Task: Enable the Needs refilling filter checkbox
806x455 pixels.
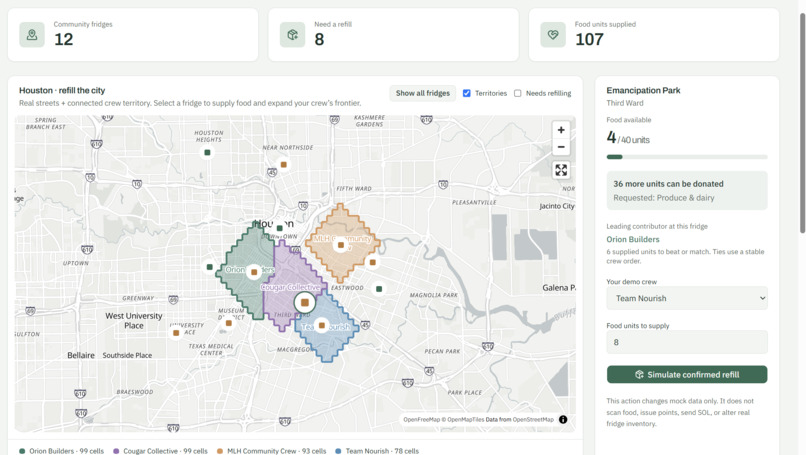Action: coord(518,93)
